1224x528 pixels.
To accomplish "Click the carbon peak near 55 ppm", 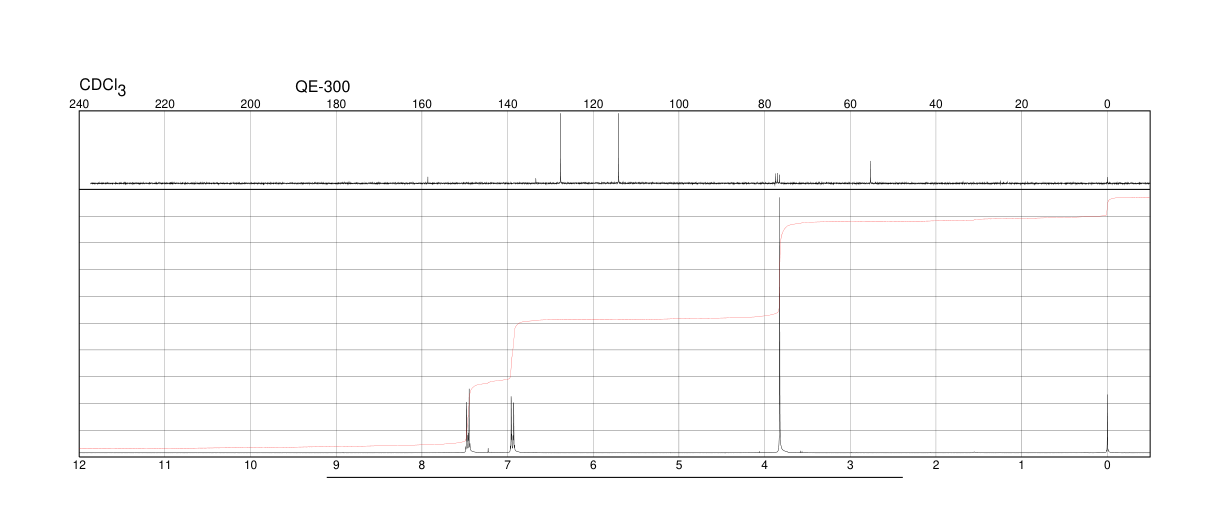I will click(x=871, y=172).
